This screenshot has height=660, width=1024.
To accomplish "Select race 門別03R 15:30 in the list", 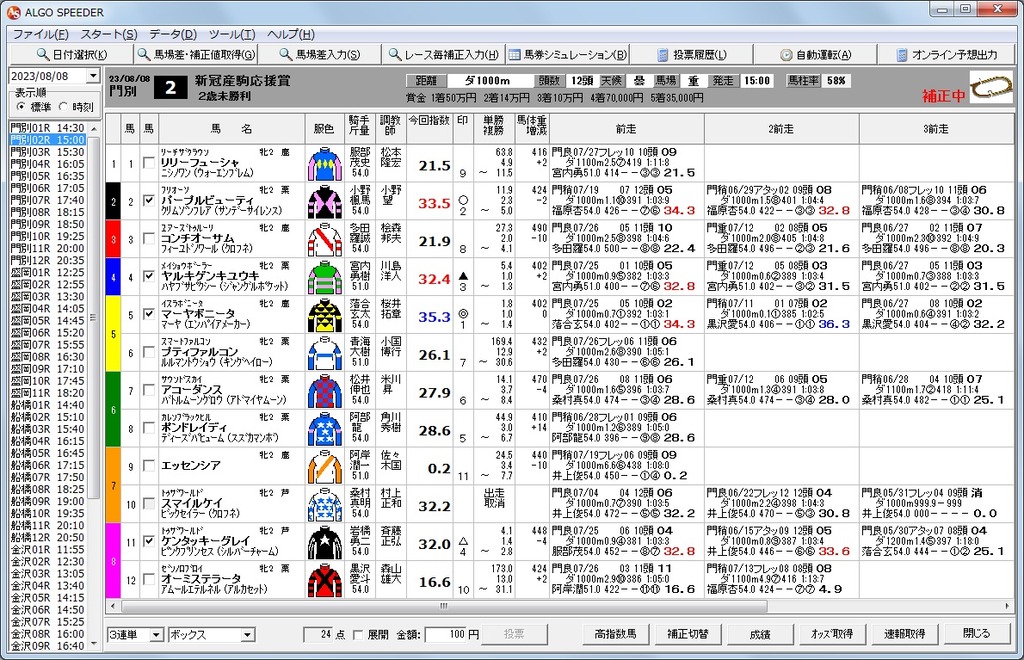I will 48,152.
